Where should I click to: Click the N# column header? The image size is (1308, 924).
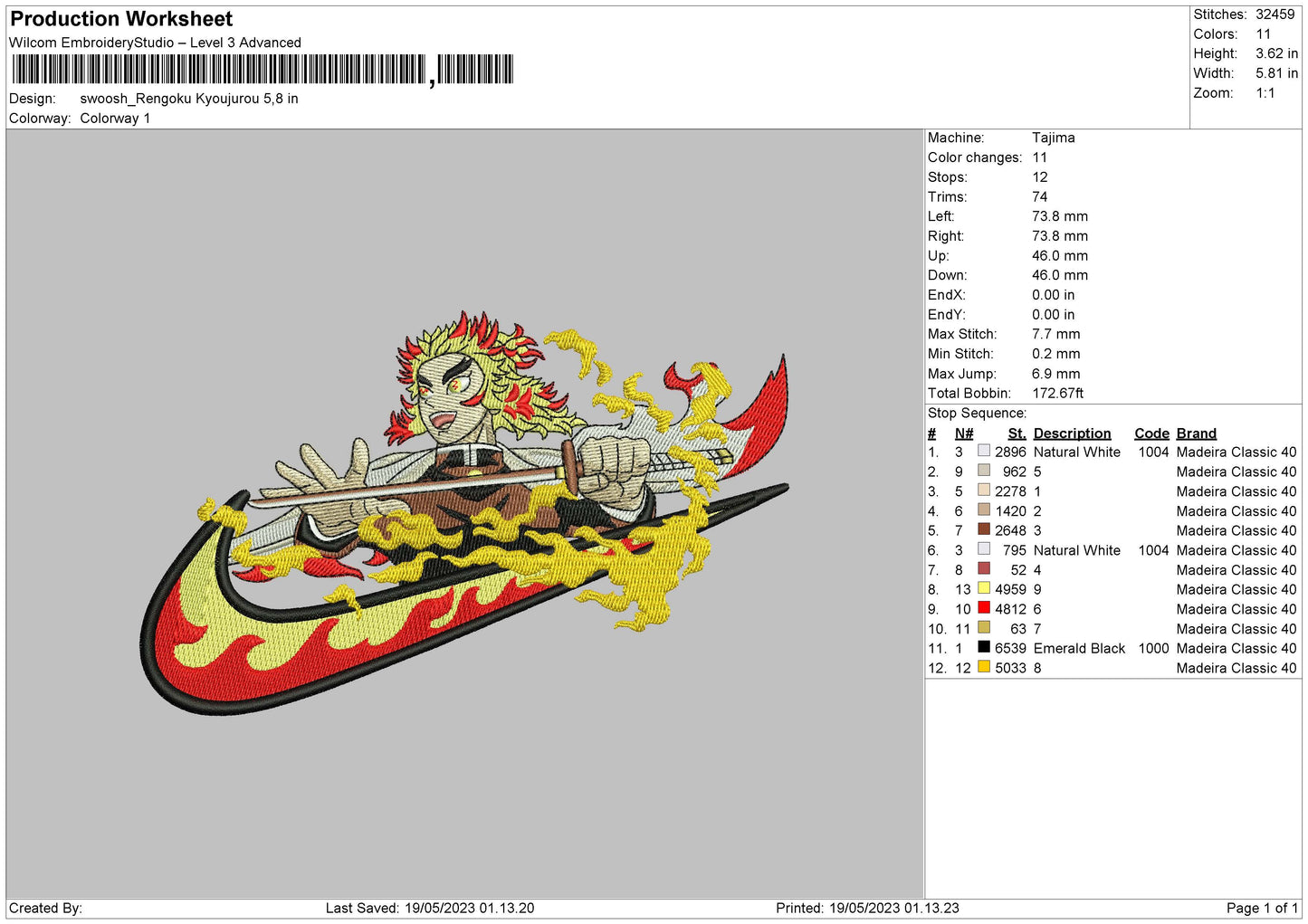coord(964,433)
